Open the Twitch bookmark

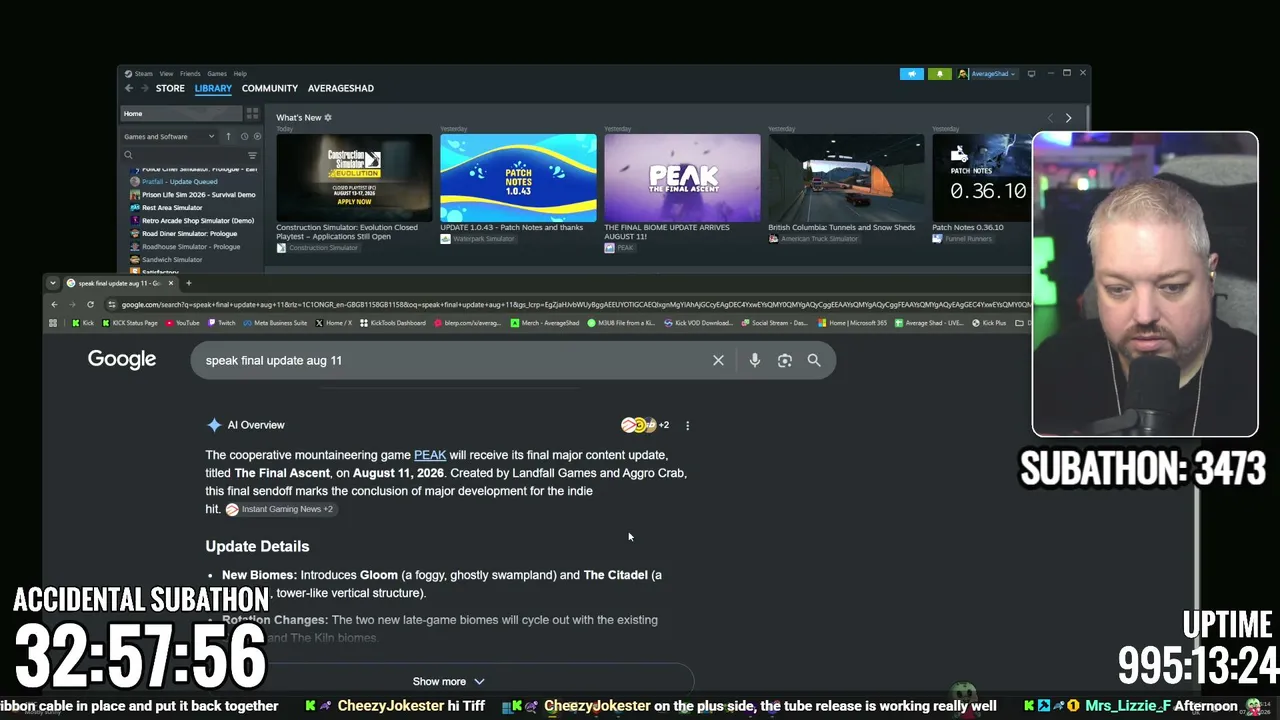221,323
